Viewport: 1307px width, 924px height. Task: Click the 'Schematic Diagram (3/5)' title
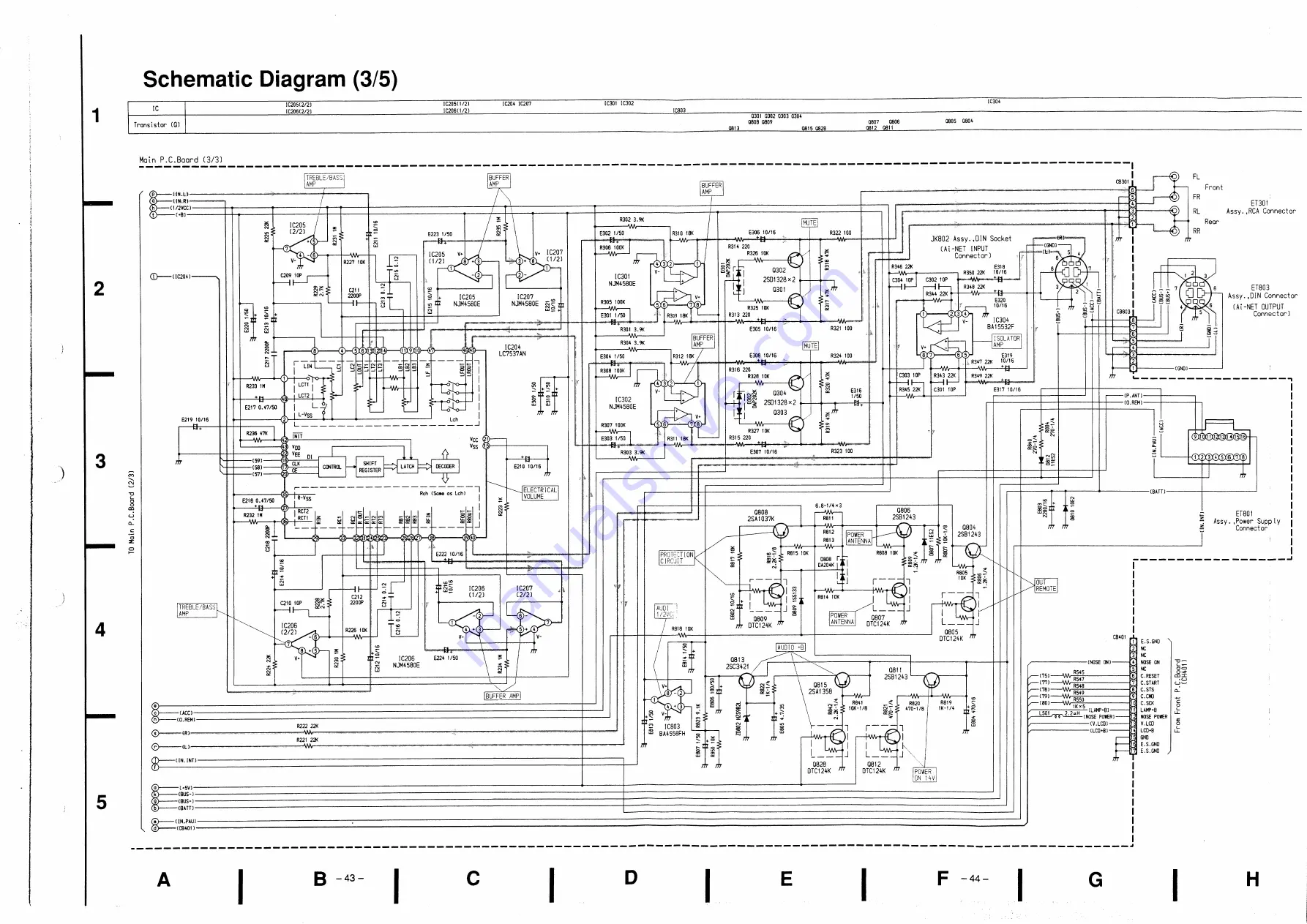click(270, 79)
